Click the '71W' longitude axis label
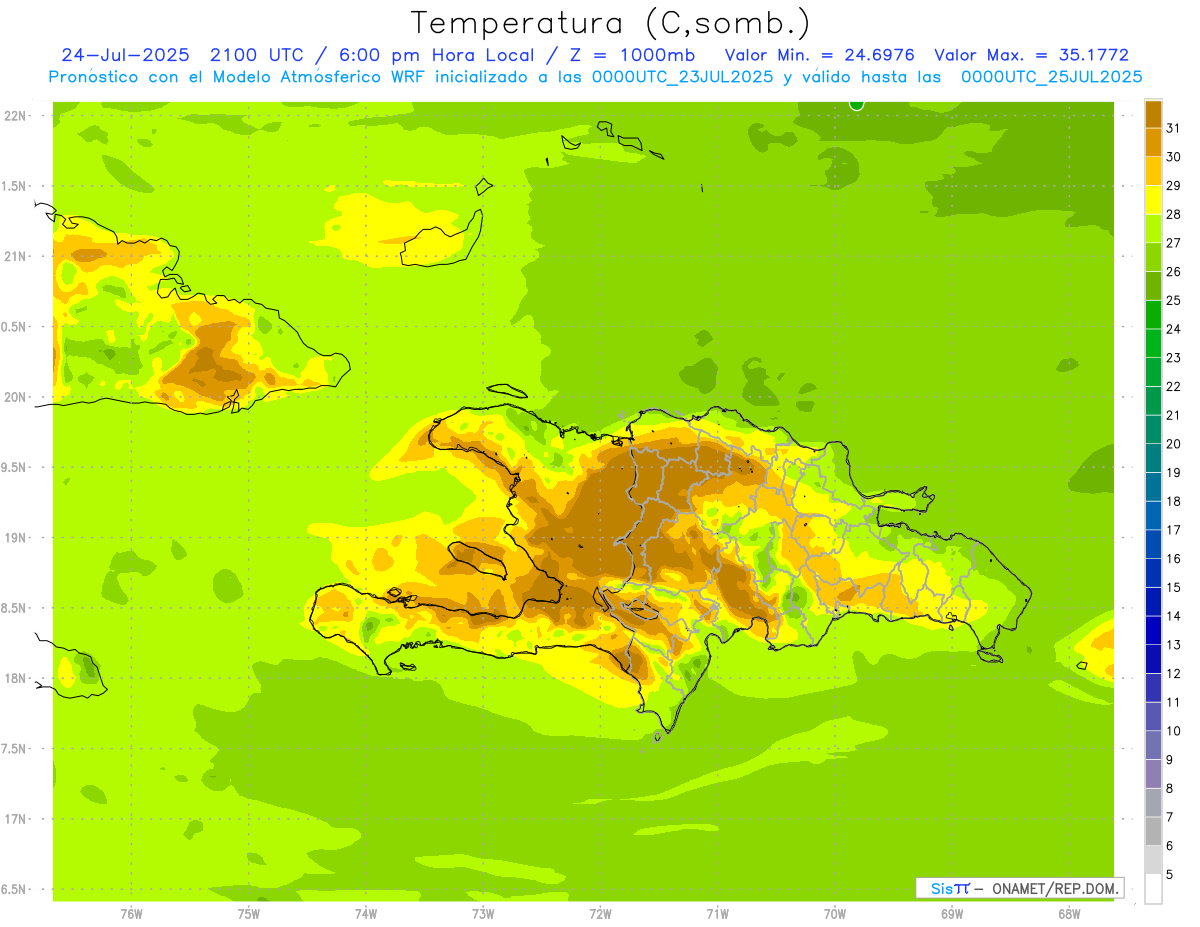The width and height of the screenshot is (1200, 927). 717,913
